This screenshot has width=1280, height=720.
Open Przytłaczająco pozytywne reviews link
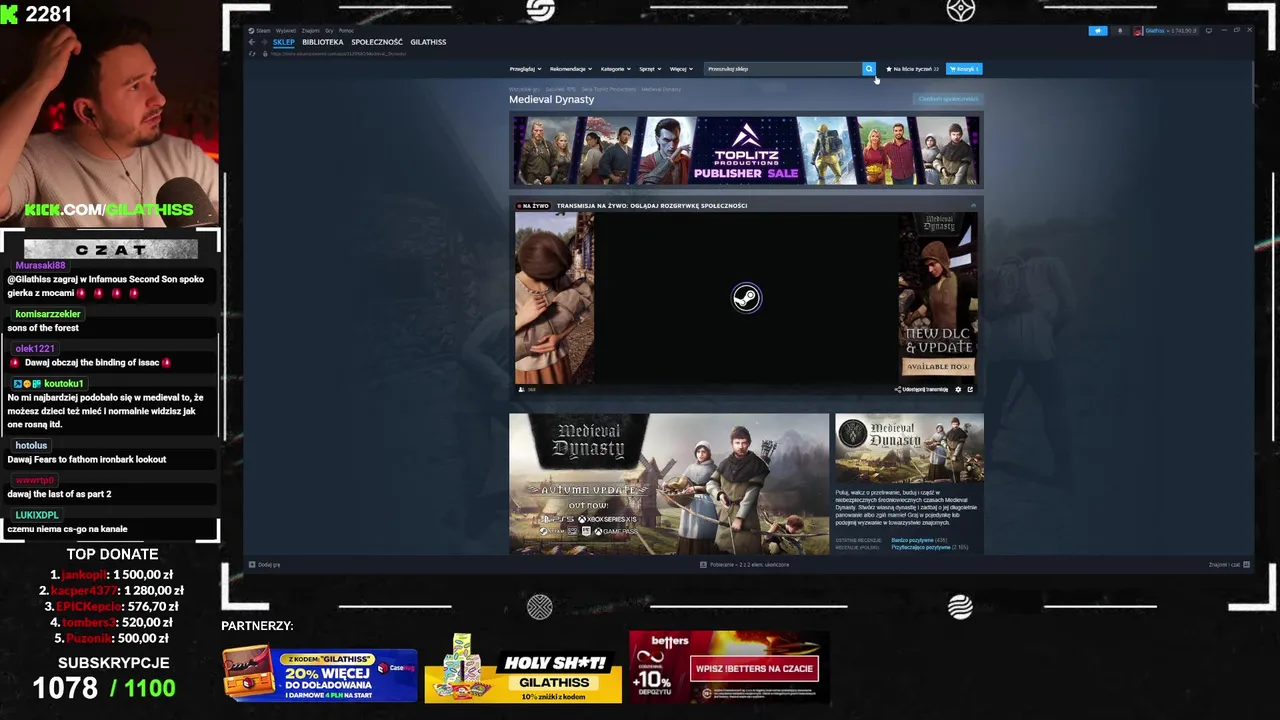click(x=921, y=547)
